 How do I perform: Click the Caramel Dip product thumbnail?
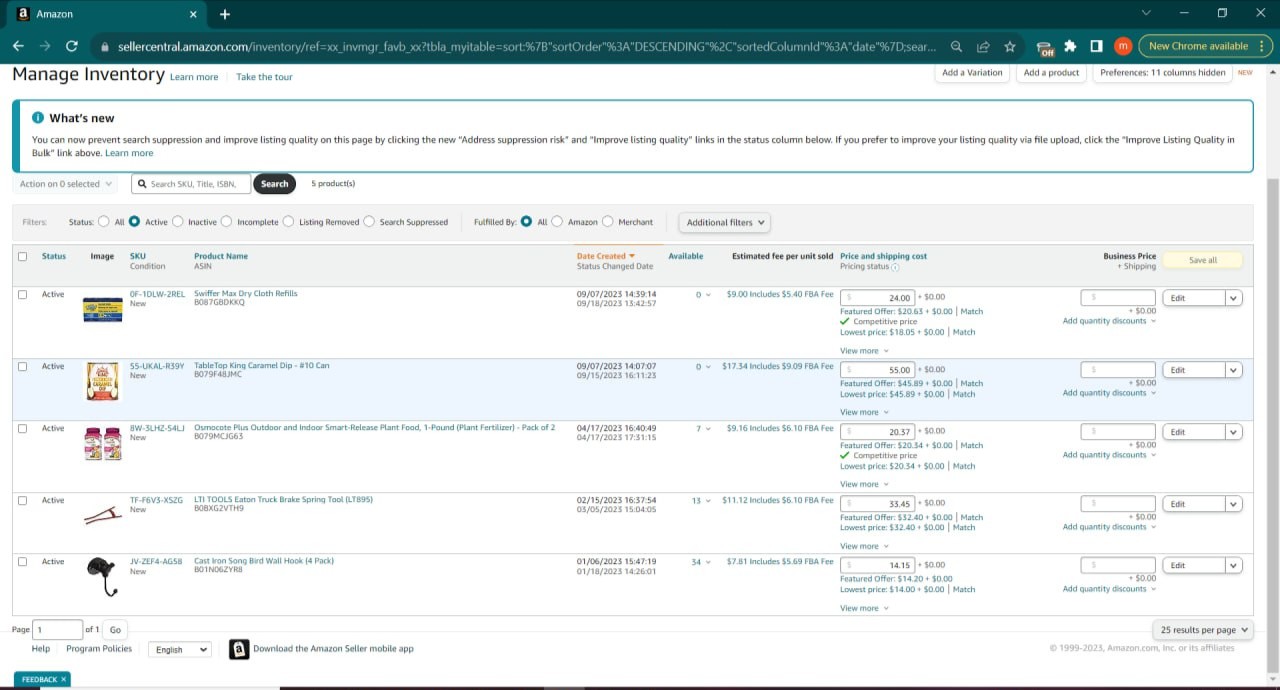[102, 381]
